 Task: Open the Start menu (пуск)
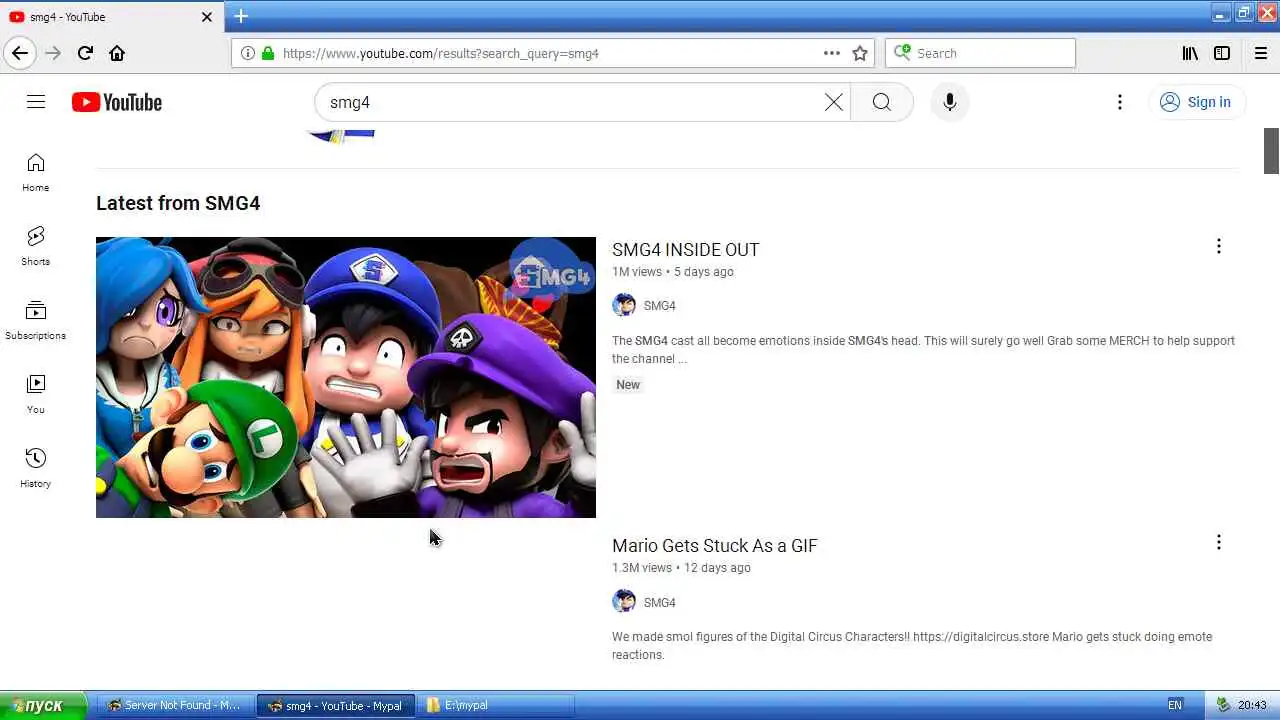coord(44,705)
